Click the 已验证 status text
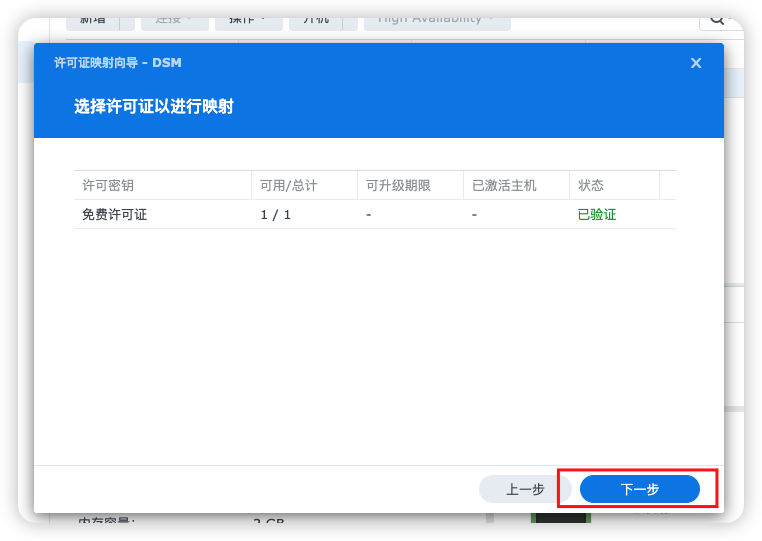 coord(597,214)
